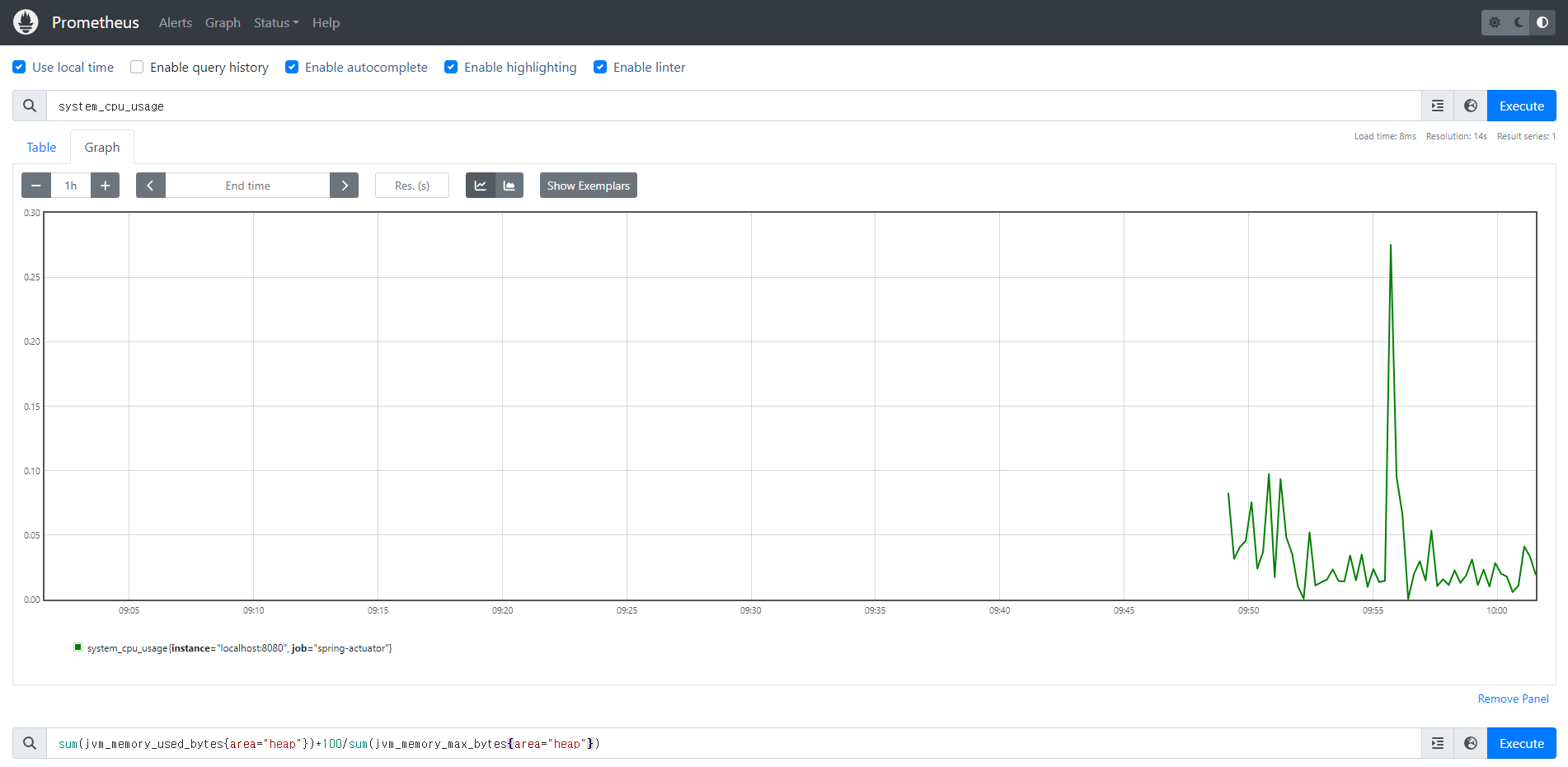Disable autocomplete checkbox
Image resolution: width=1568 pixels, height=767 pixels.
292,67
